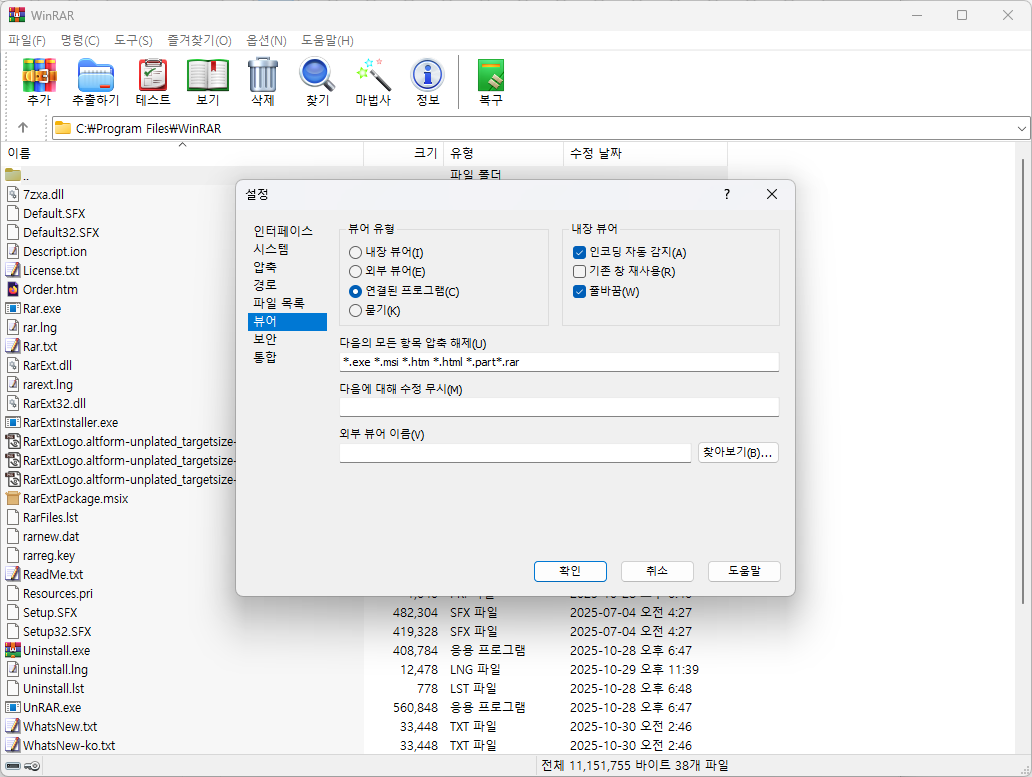Click the 확인 button
The height and width of the screenshot is (777, 1032).
570,571
